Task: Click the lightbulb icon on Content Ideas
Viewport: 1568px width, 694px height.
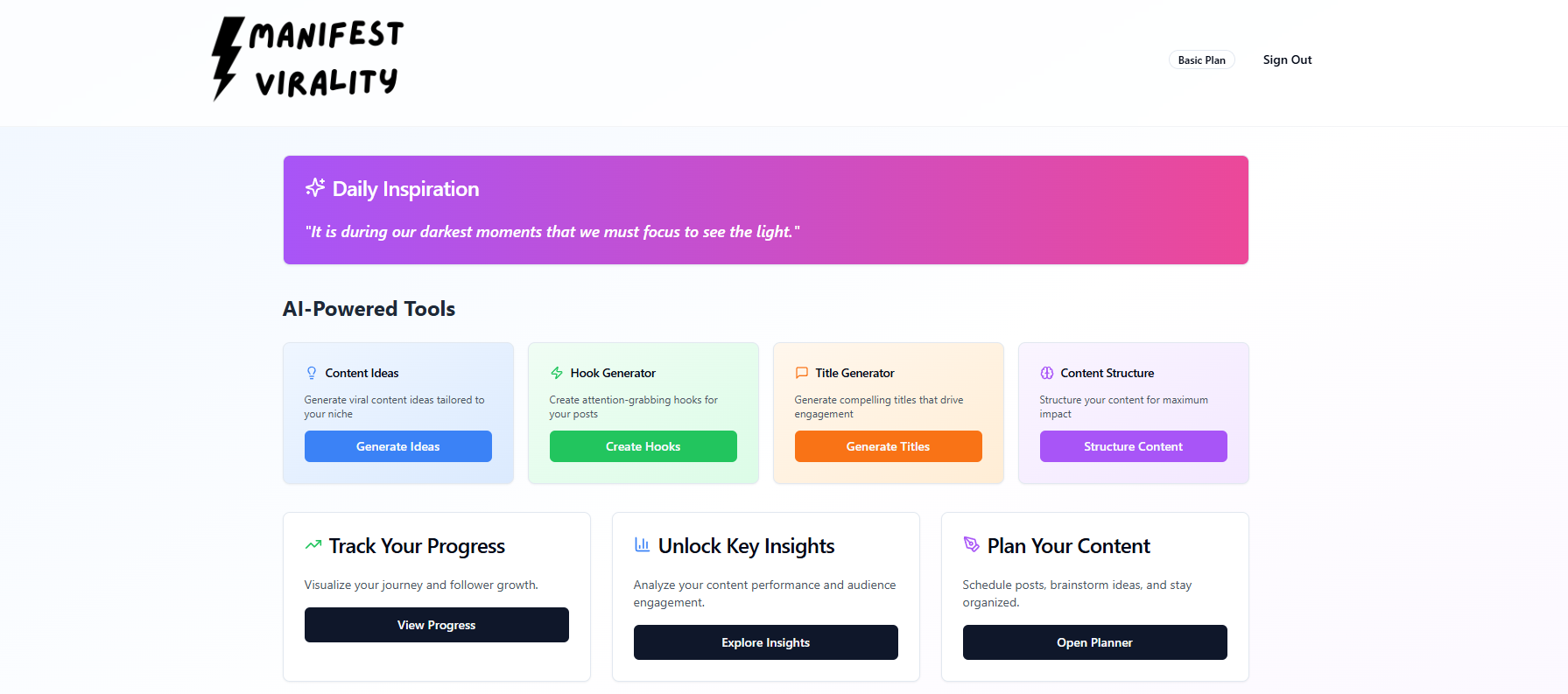Action: [x=312, y=373]
